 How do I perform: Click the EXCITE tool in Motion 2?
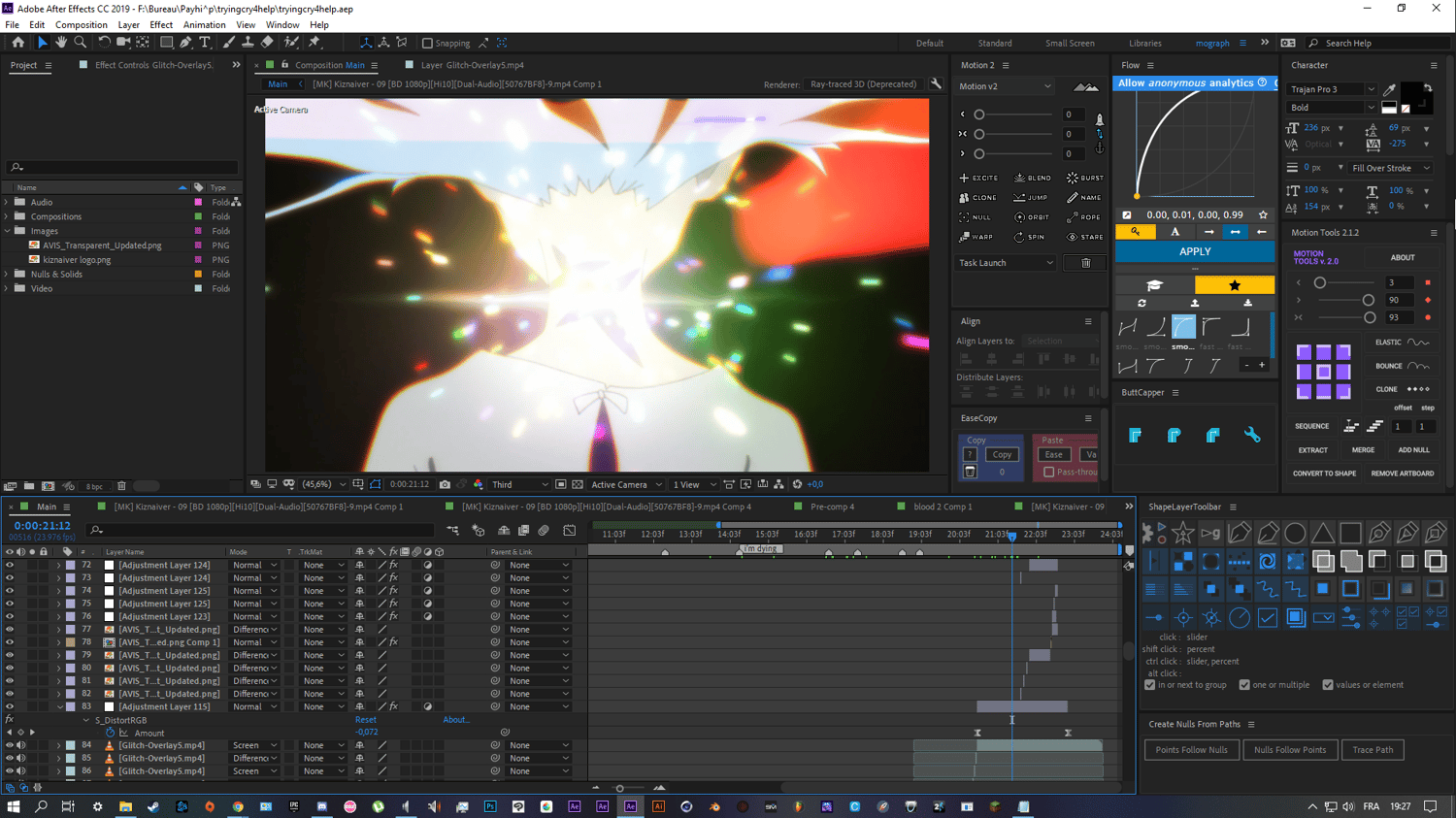[x=978, y=178]
